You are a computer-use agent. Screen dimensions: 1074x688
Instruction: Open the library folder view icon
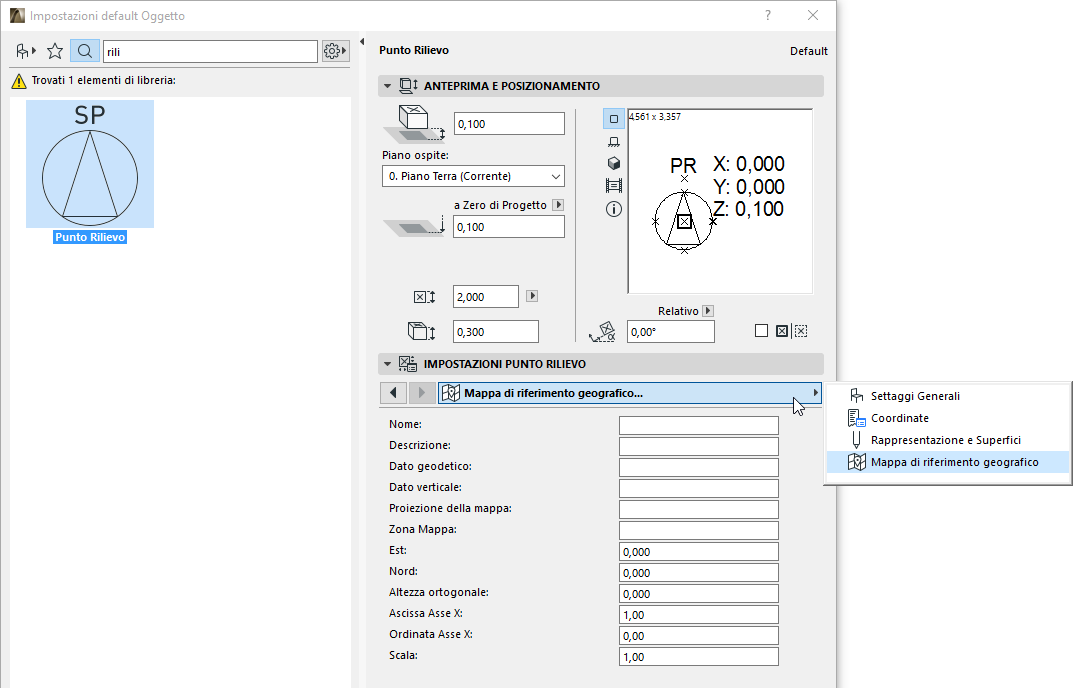pos(25,51)
